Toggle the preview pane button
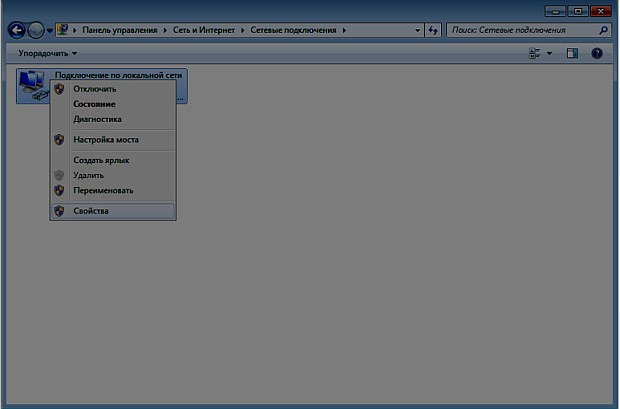Screen dimensions: 620x409 pos(572,52)
